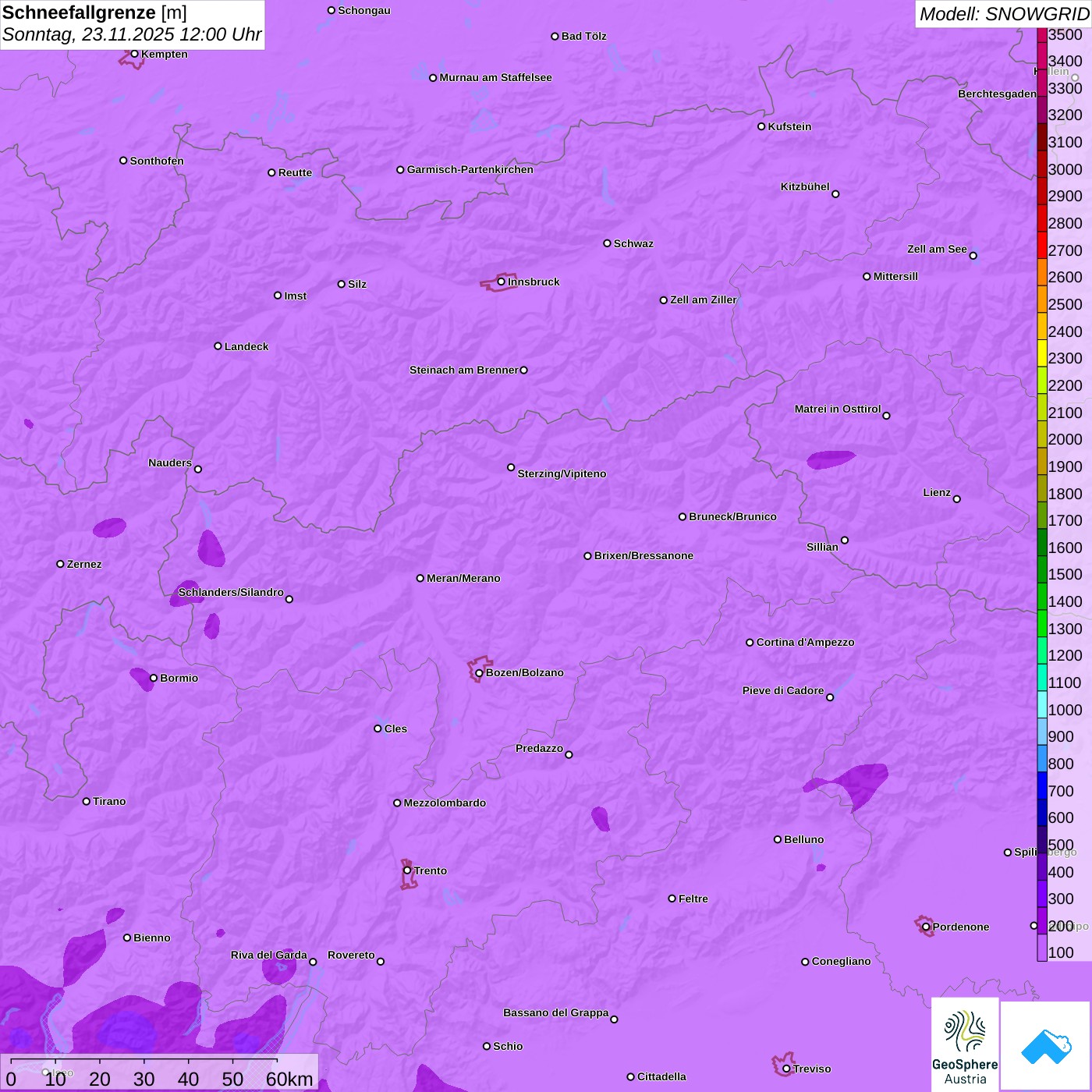
Task: Click the Tirano location dot
Action: point(87,801)
